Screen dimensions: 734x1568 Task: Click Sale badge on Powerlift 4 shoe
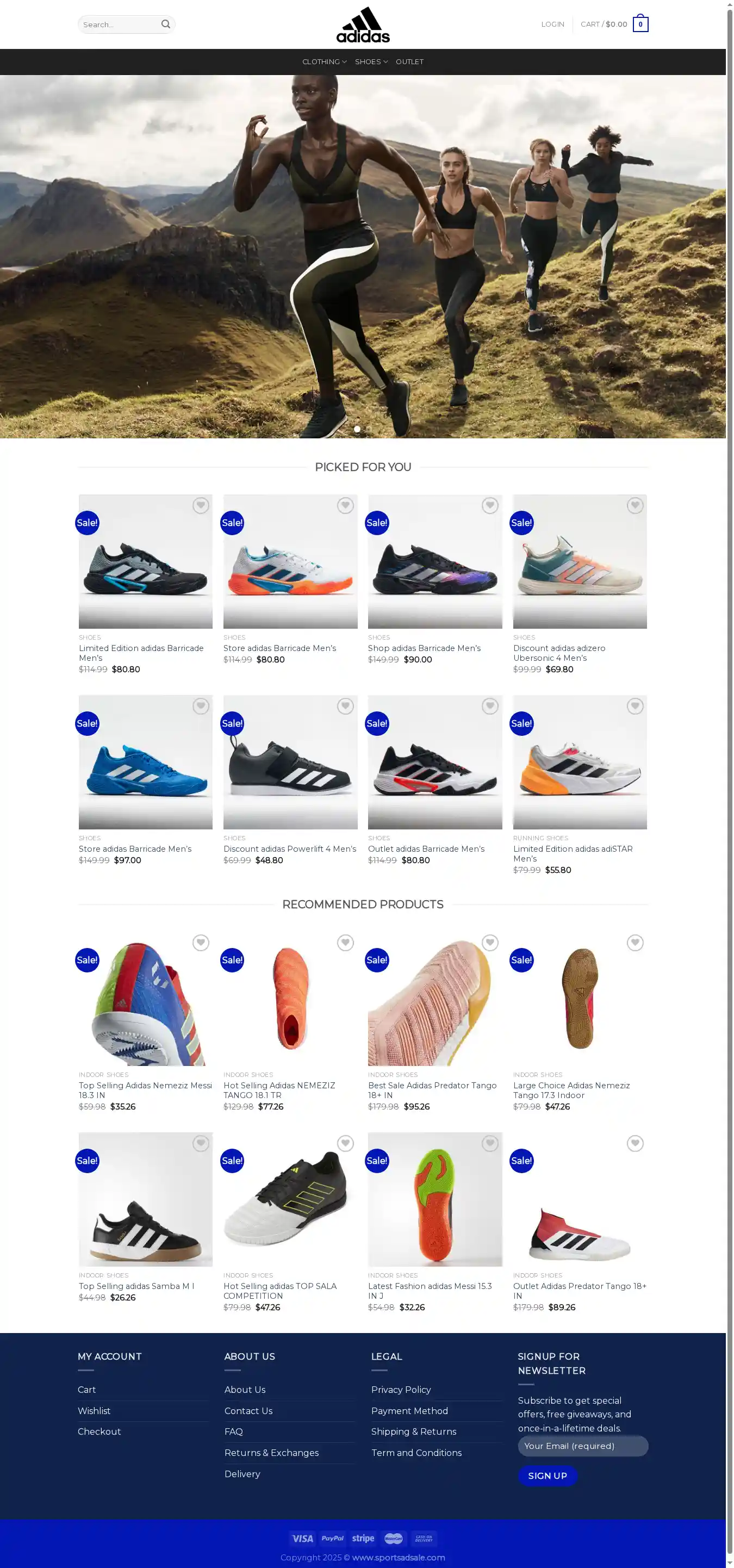coord(232,723)
